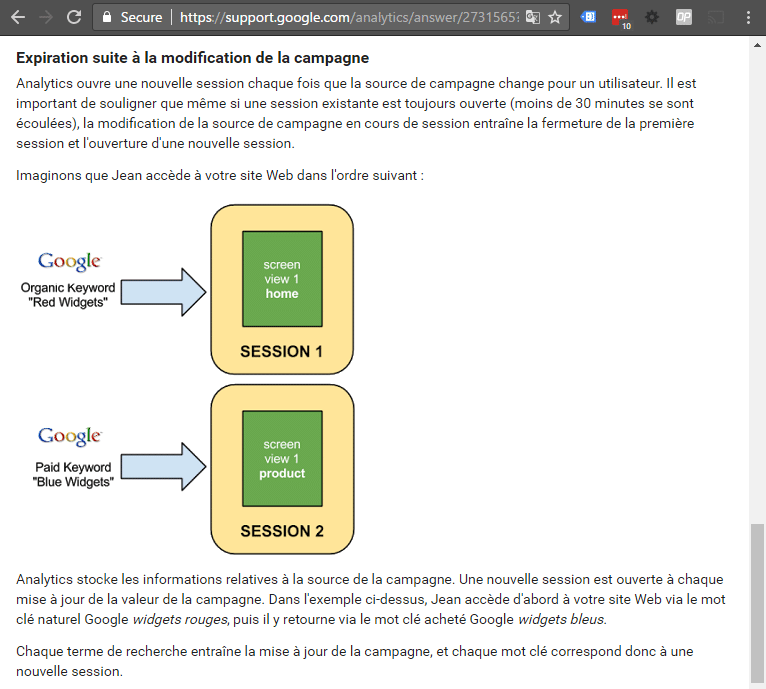Click the SESSION 2 diagram box

click(x=281, y=531)
